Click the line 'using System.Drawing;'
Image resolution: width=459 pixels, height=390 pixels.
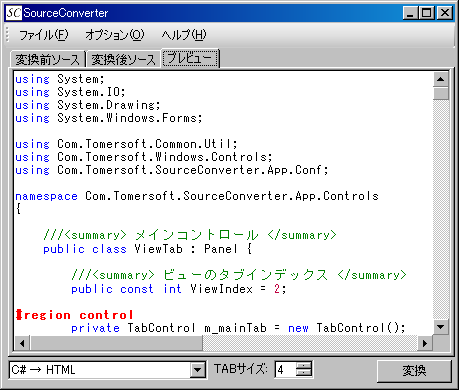(x=88, y=105)
